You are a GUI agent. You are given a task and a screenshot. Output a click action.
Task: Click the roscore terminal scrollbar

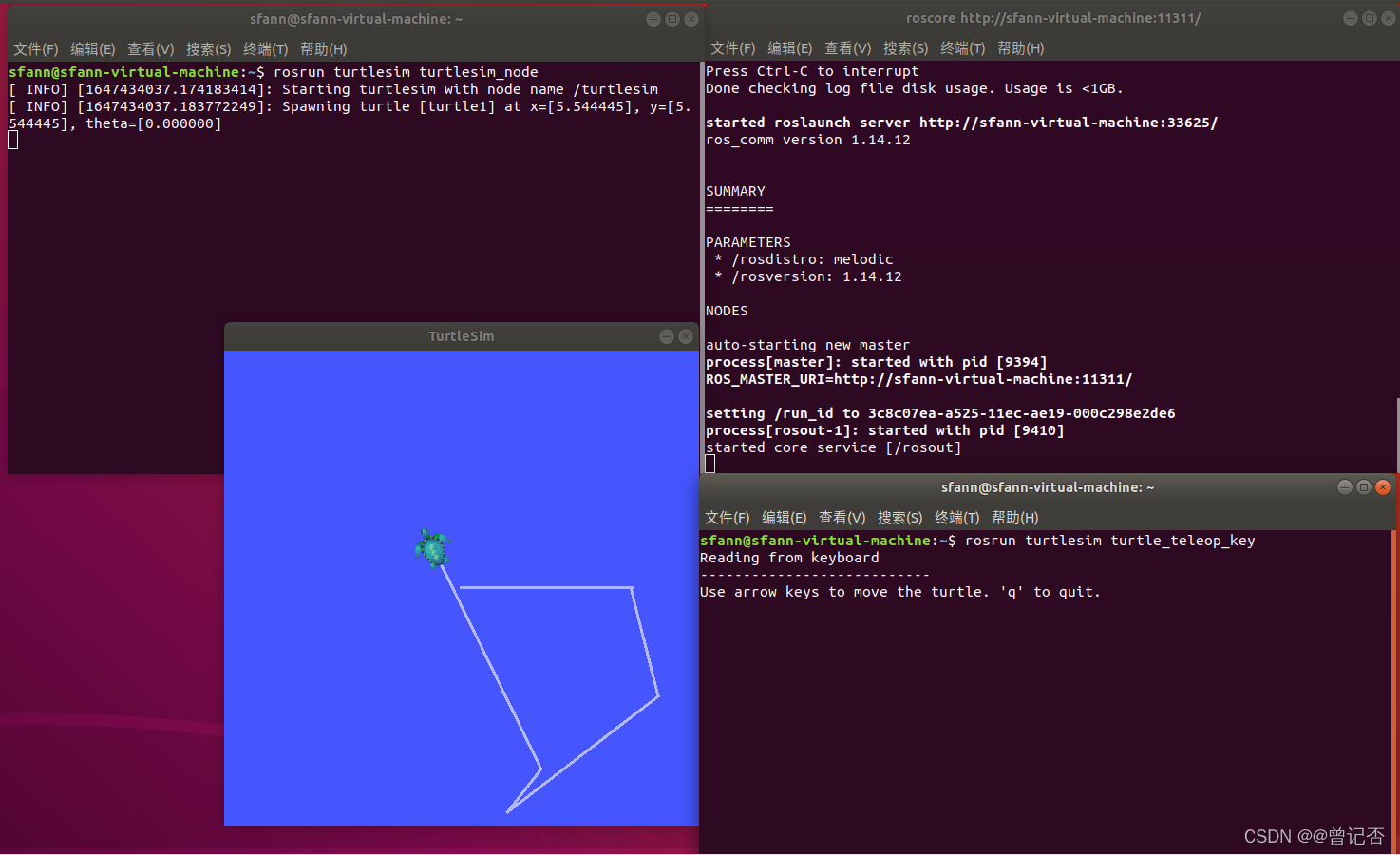1397,434
